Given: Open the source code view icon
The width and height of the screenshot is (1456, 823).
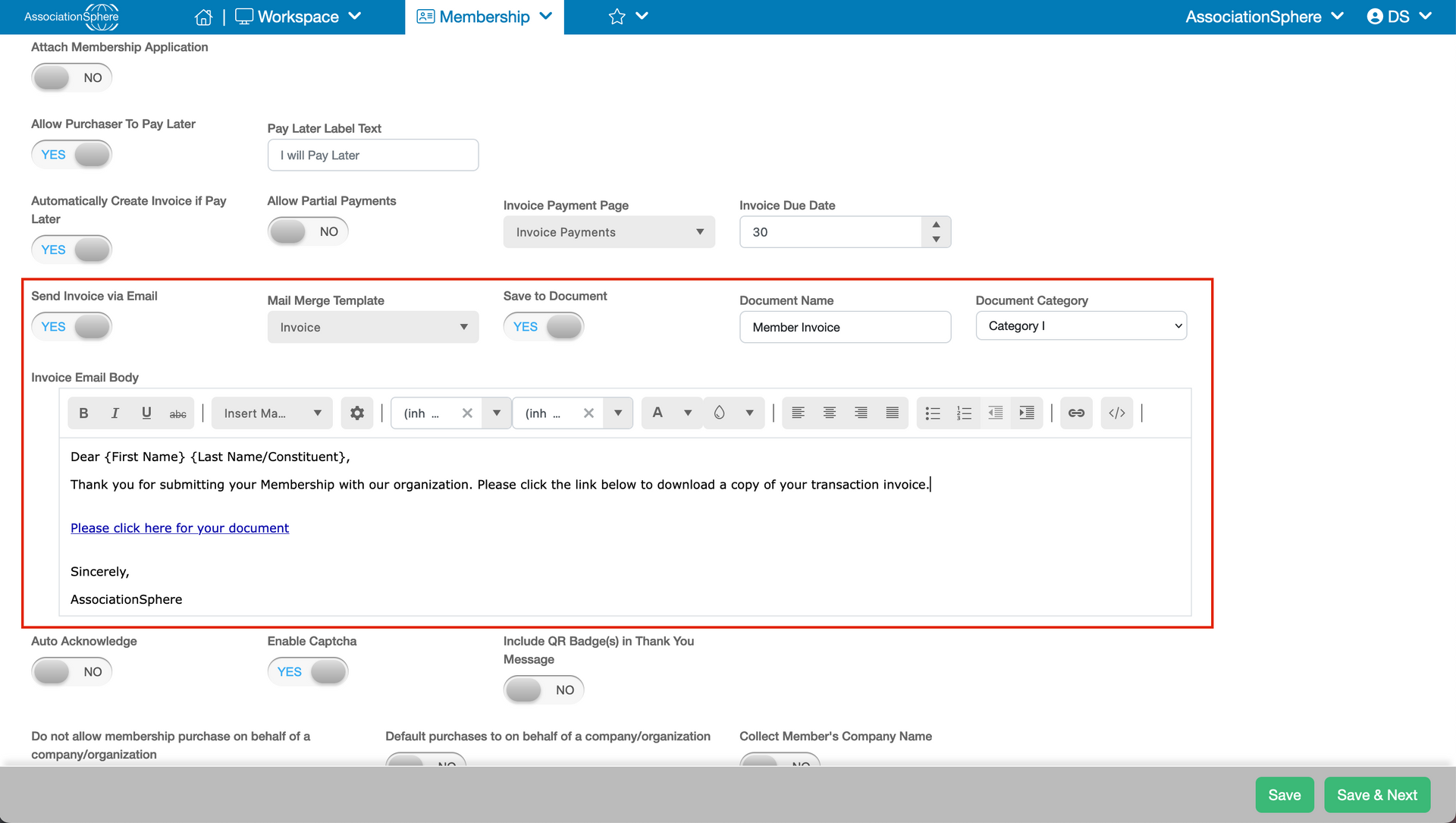Looking at the screenshot, I should coord(1117,413).
